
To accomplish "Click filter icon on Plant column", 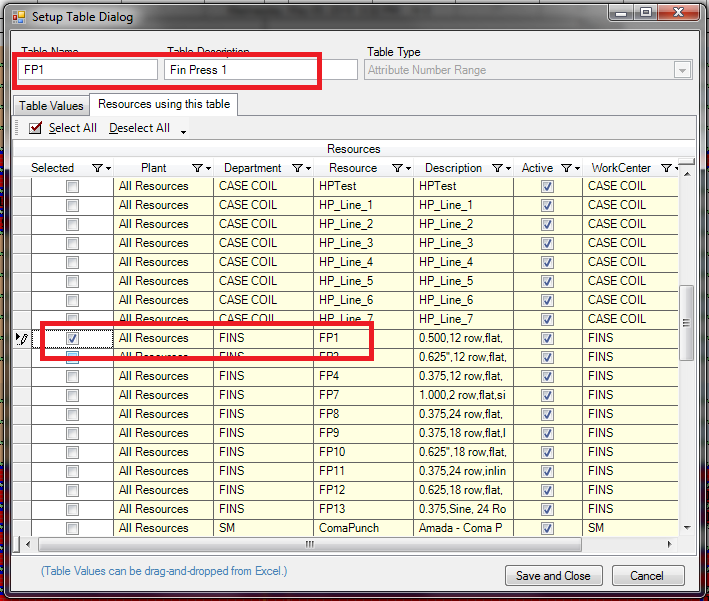I will pos(198,168).
